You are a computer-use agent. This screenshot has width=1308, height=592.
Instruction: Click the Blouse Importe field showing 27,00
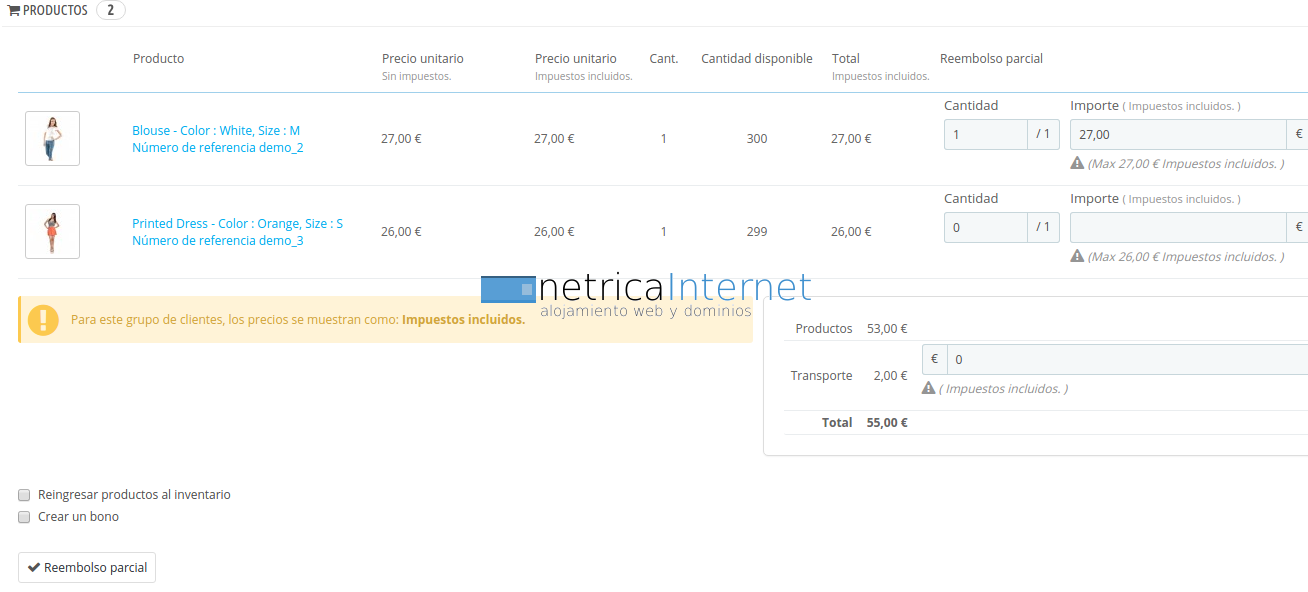(x=1177, y=135)
